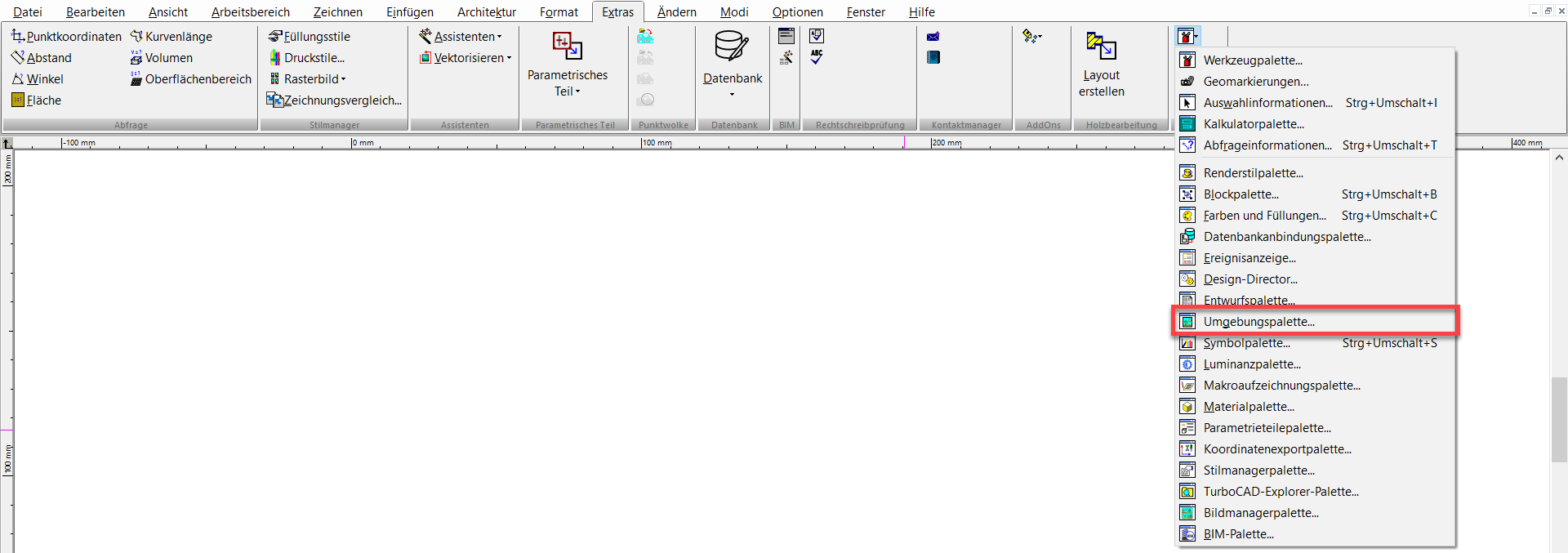
Task: Measure distance with the Abstand tool
Action: tap(42, 58)
